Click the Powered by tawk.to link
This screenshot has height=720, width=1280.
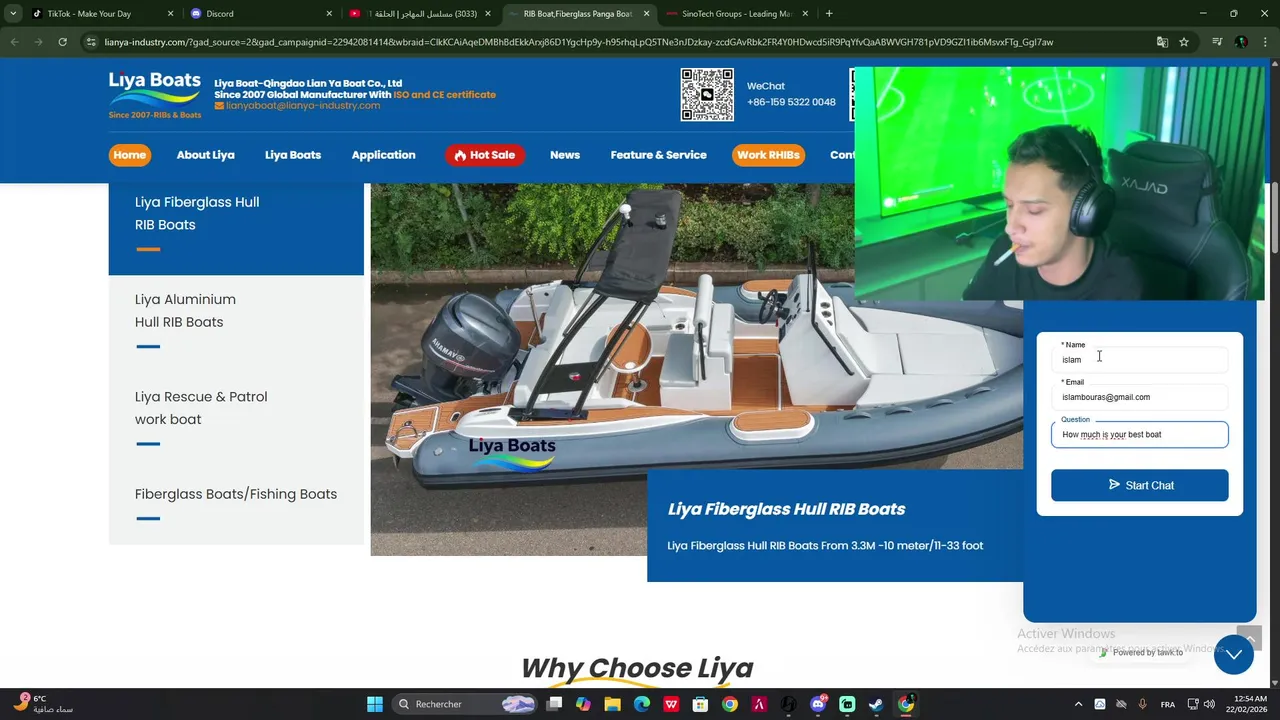tap(1141, 652)
